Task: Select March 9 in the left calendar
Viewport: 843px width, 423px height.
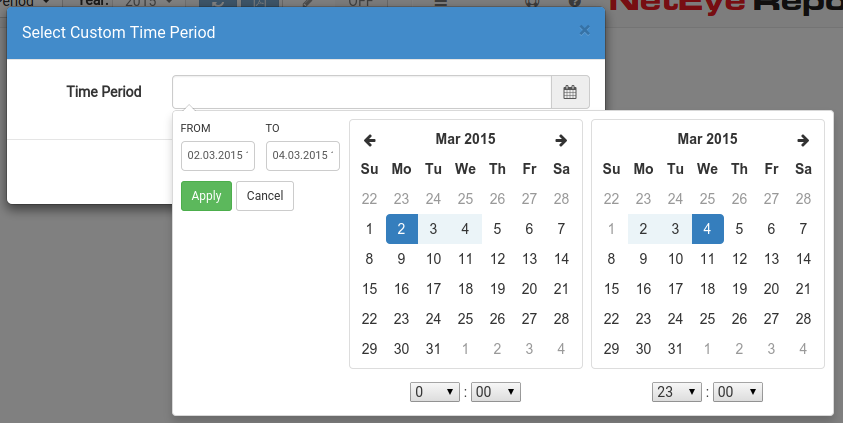Action: click(402, 259)
